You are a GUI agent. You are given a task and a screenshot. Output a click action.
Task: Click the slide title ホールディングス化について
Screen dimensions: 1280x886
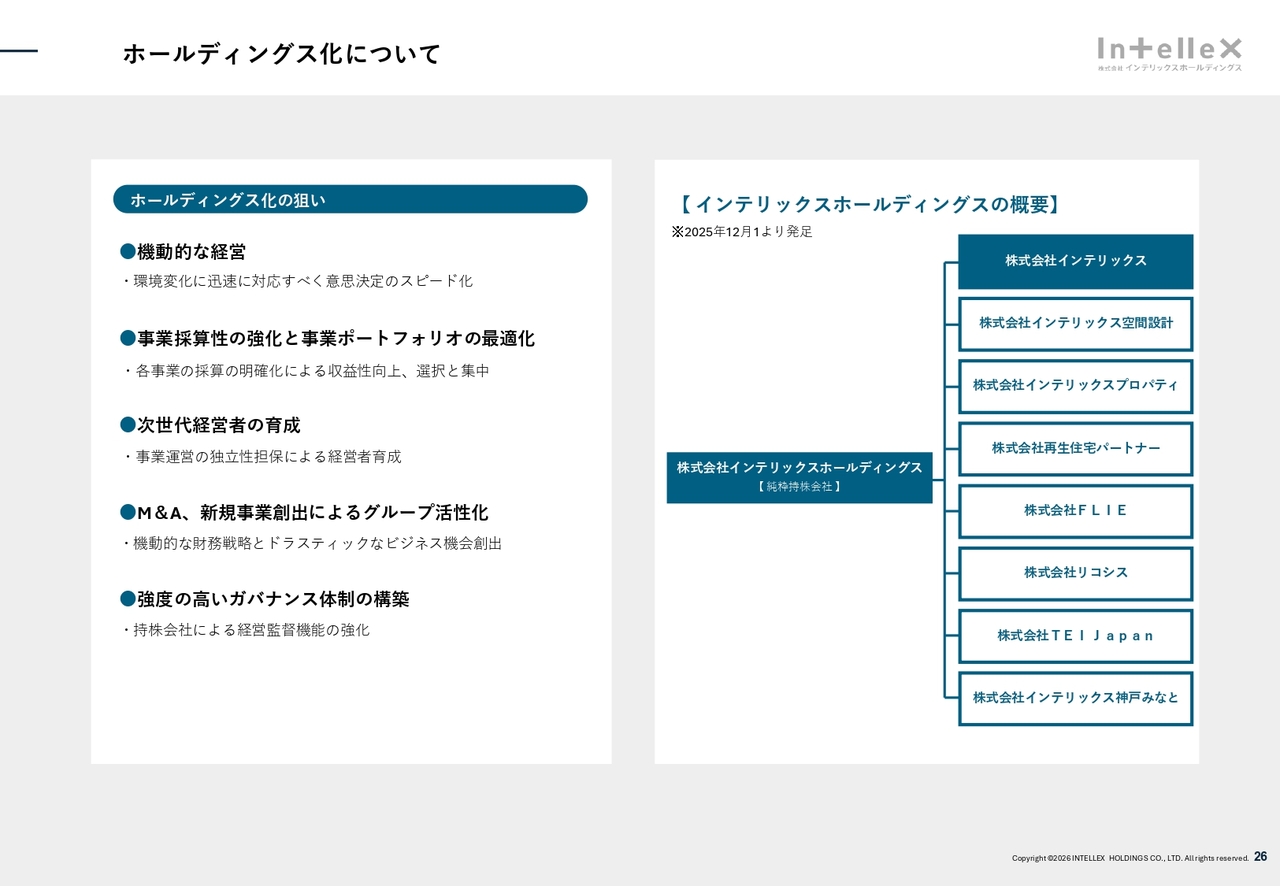(281, 54)
